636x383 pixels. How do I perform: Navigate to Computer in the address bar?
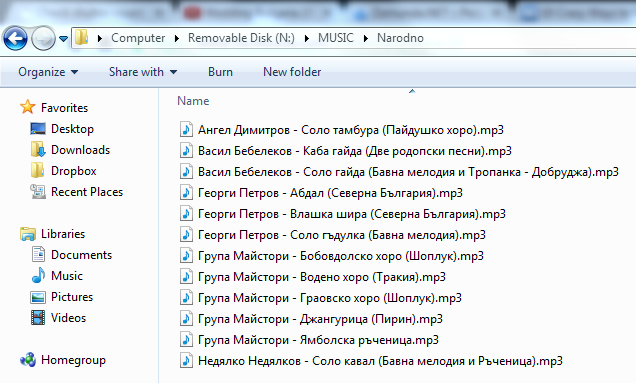pos(138,38)
